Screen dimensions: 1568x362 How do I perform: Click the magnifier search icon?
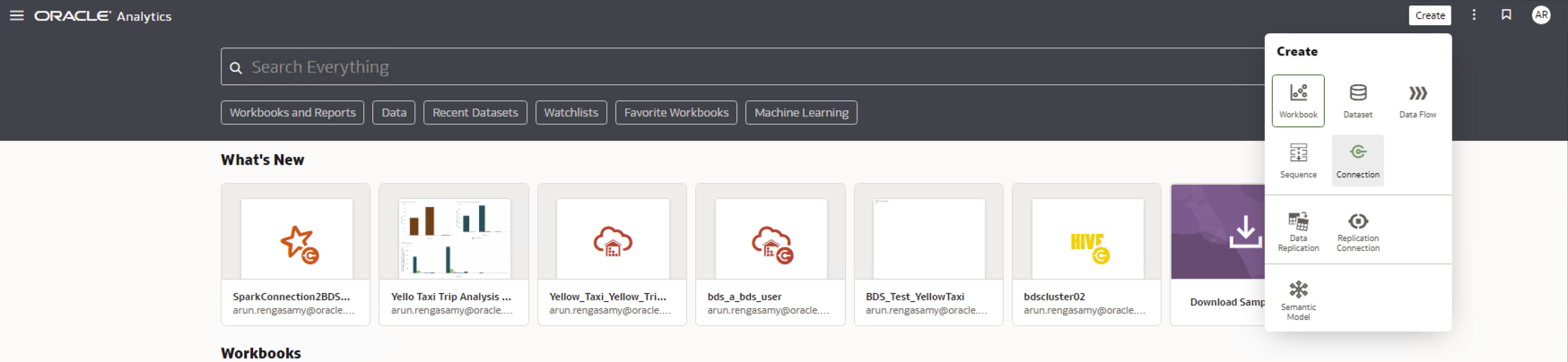click(x=236, y=67)
